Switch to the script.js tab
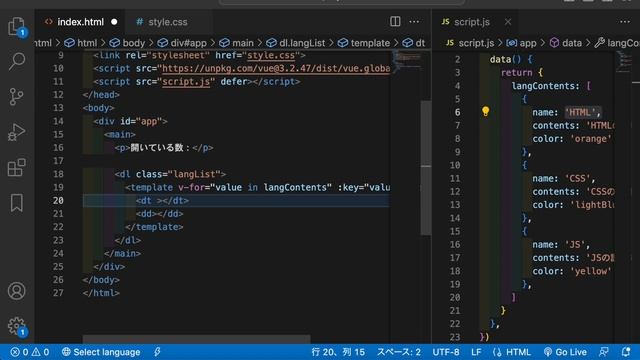This screenshot has width=640, height=360. pyautogui.click(x=472, y=22)
